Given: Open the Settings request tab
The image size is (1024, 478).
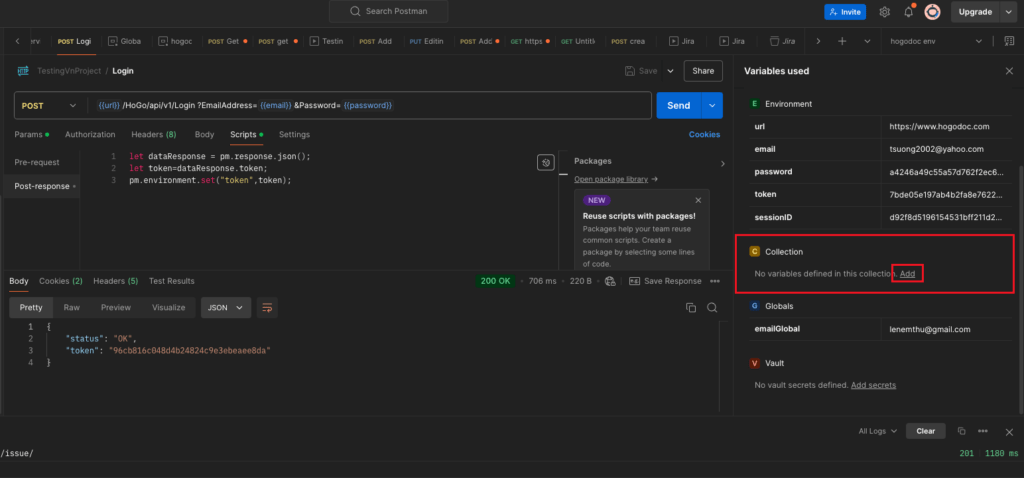Looking at the screenshot, I should point(295,135).
